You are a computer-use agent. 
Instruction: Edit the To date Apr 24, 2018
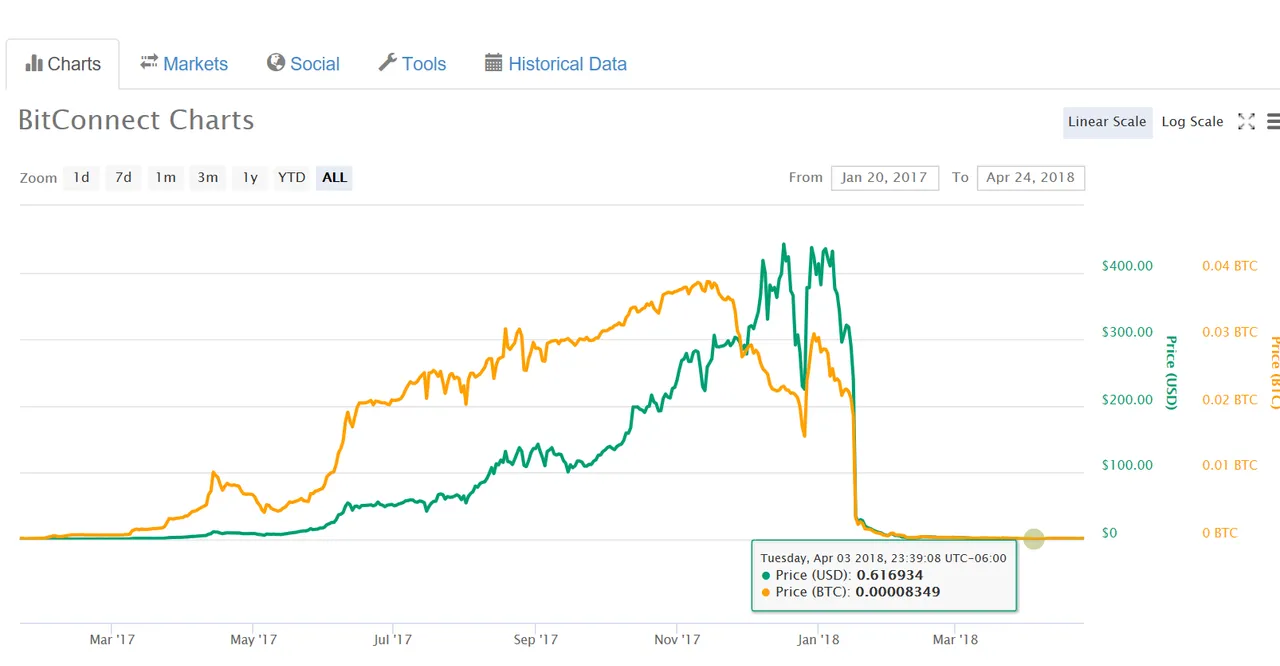pos(1030,178)
